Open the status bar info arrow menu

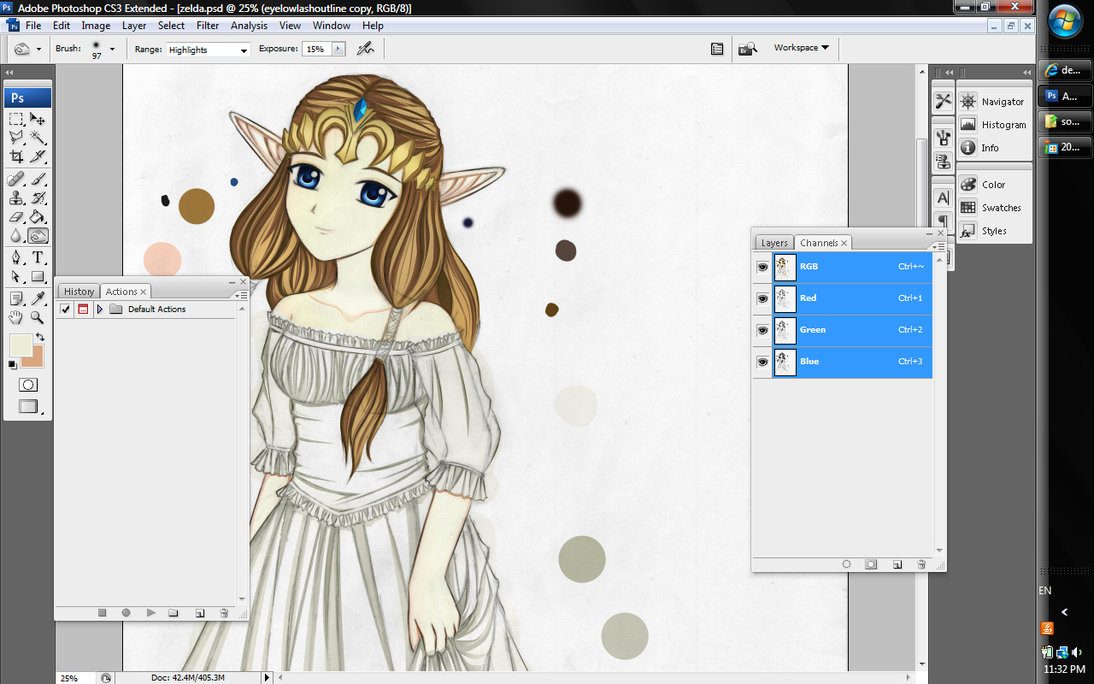click(266, 677)
